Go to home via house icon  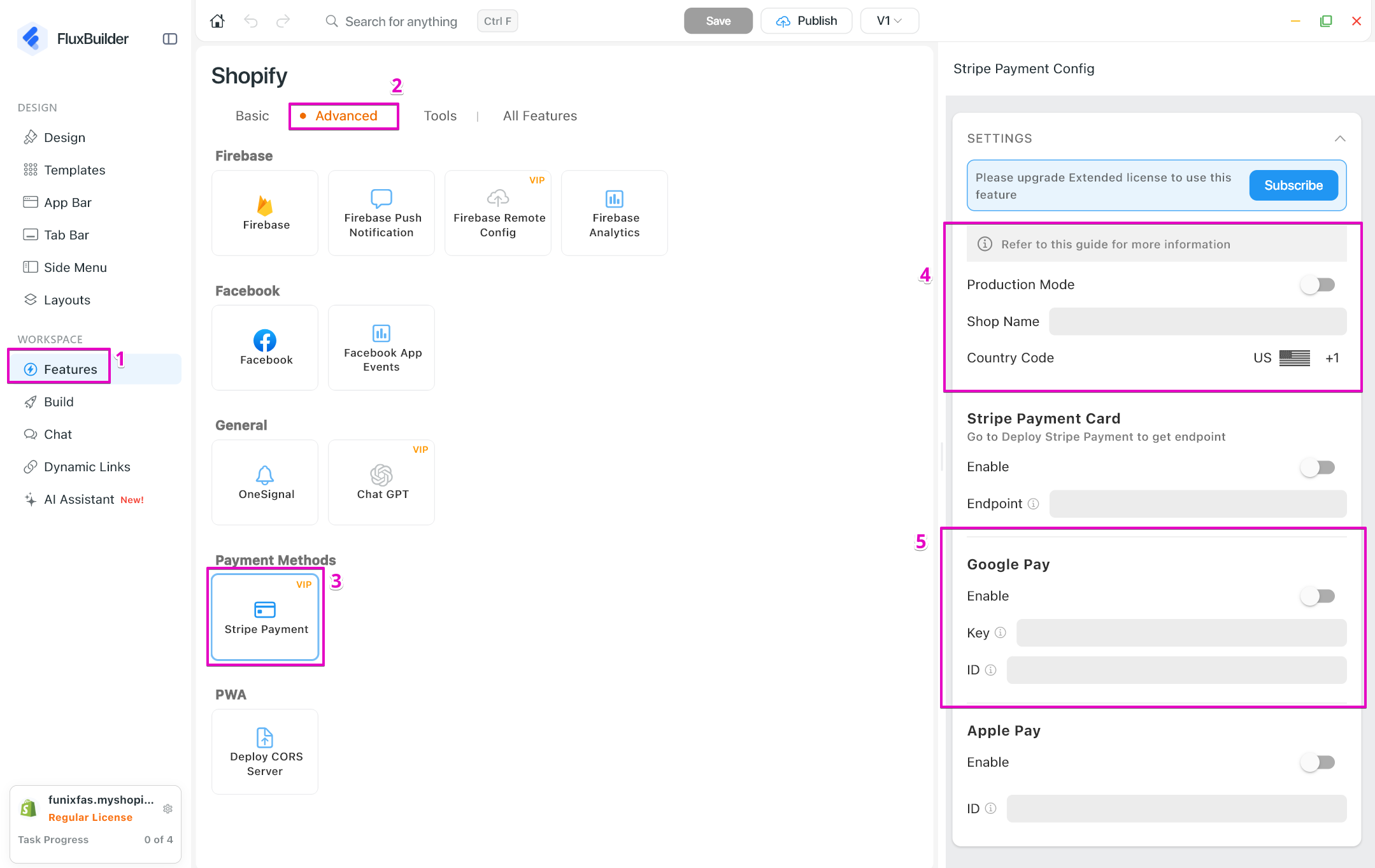[217, 21]
